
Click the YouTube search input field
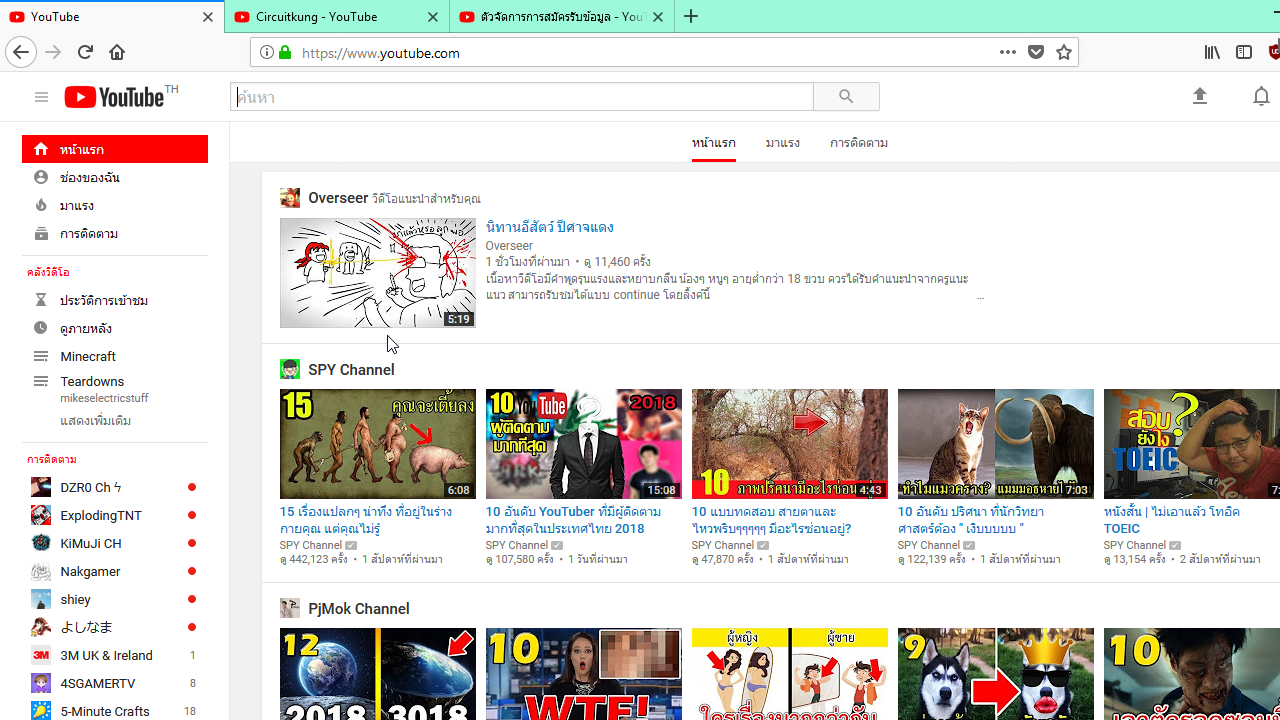click(x=522, y=97)
